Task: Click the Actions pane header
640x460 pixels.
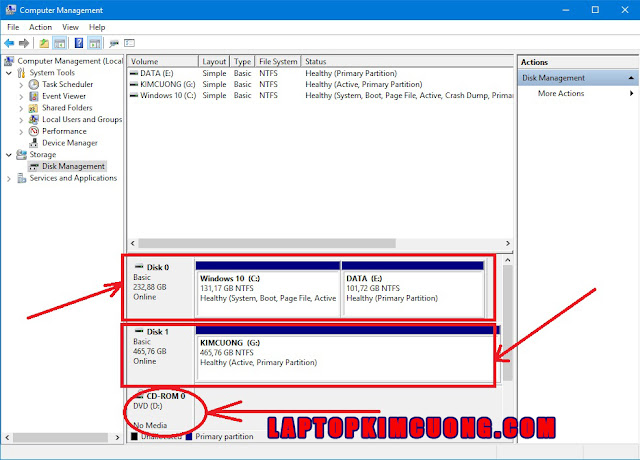Action: (x=578, y=62)
